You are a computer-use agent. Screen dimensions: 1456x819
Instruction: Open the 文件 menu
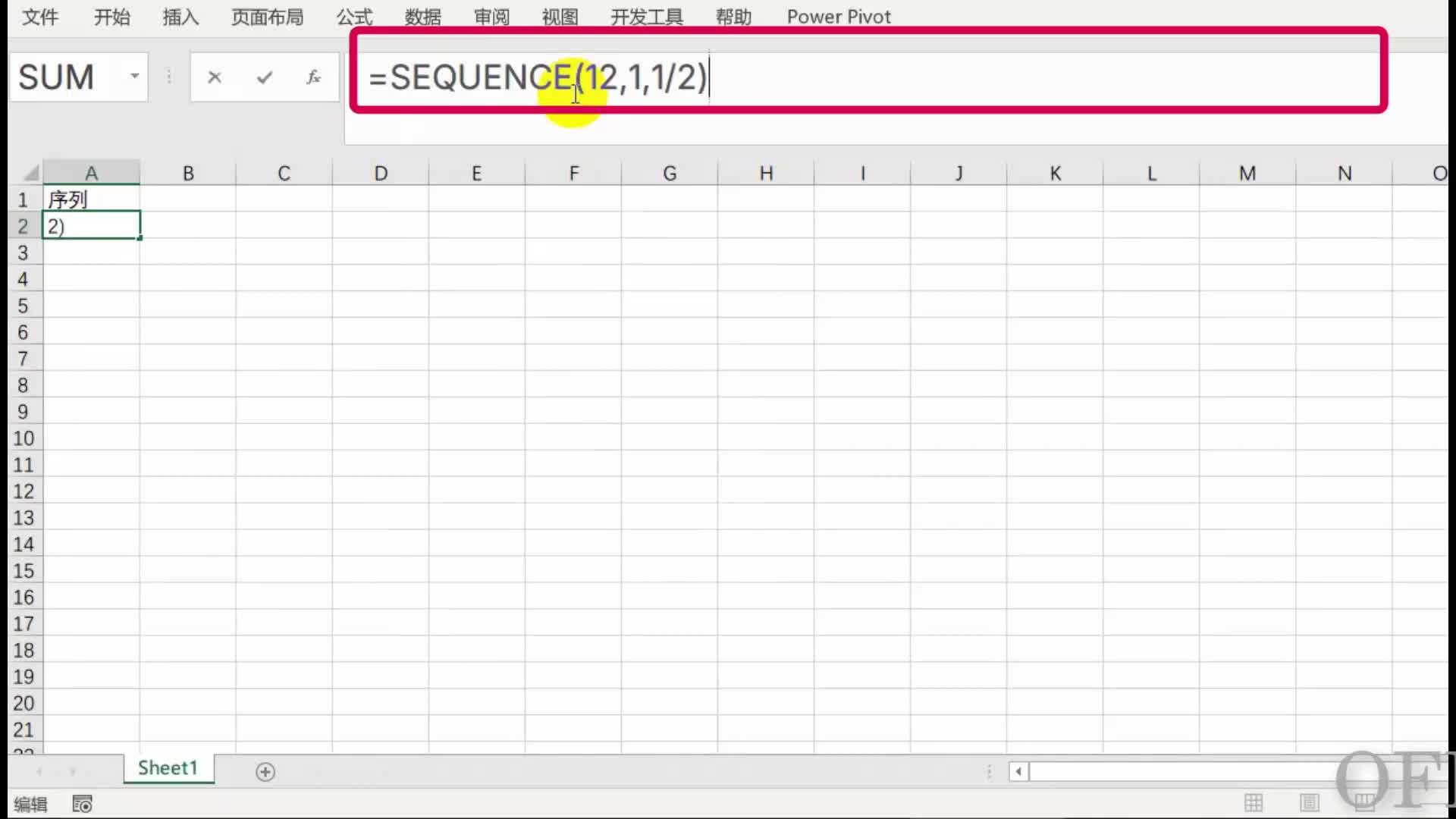click(x=39, y=17)
